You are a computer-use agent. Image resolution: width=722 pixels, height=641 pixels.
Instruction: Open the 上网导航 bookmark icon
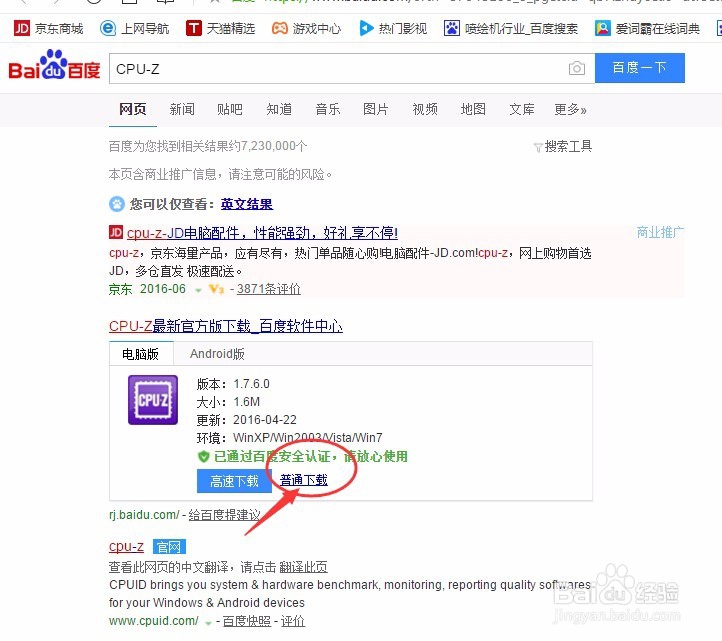tap(108, 29)
